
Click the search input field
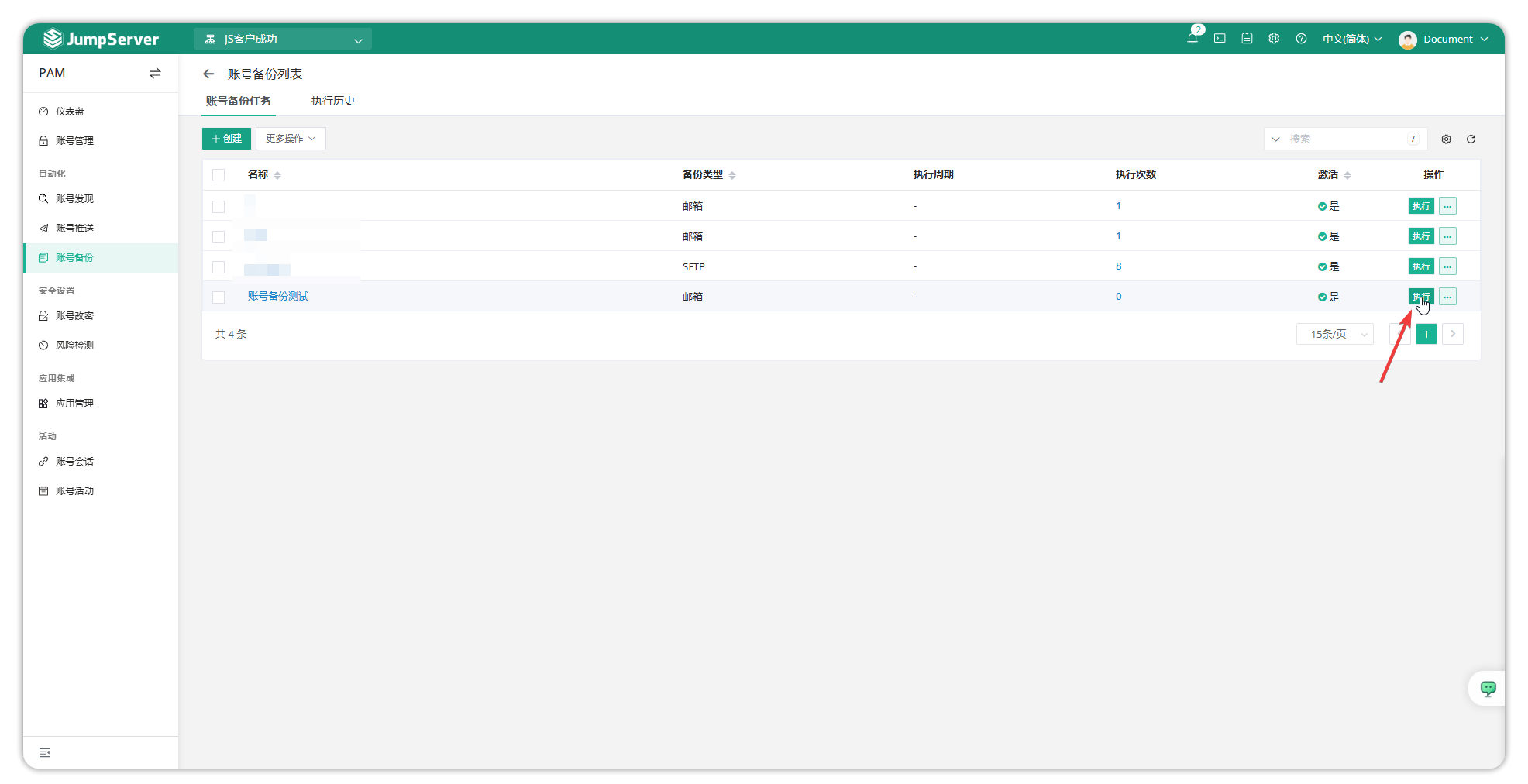point(1345,139)
